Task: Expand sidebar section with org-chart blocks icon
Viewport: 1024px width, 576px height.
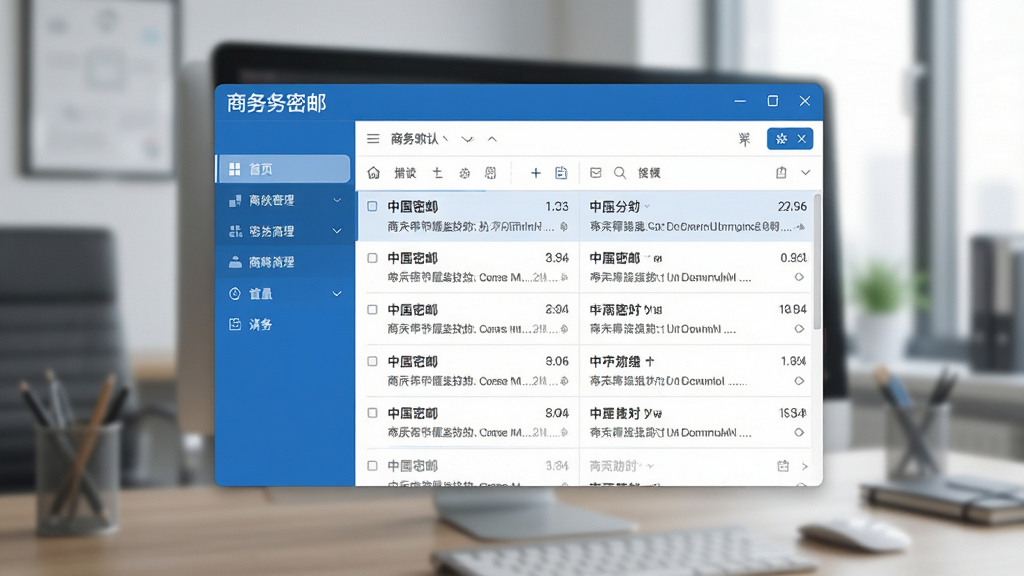Action: tap(337, 231)
